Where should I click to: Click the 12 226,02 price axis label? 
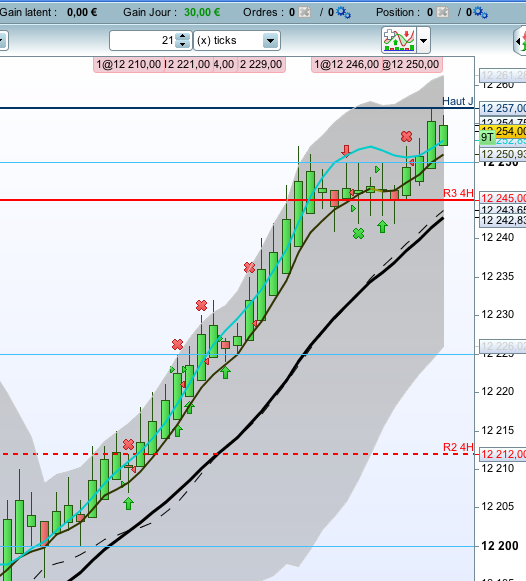pos(503,346)
